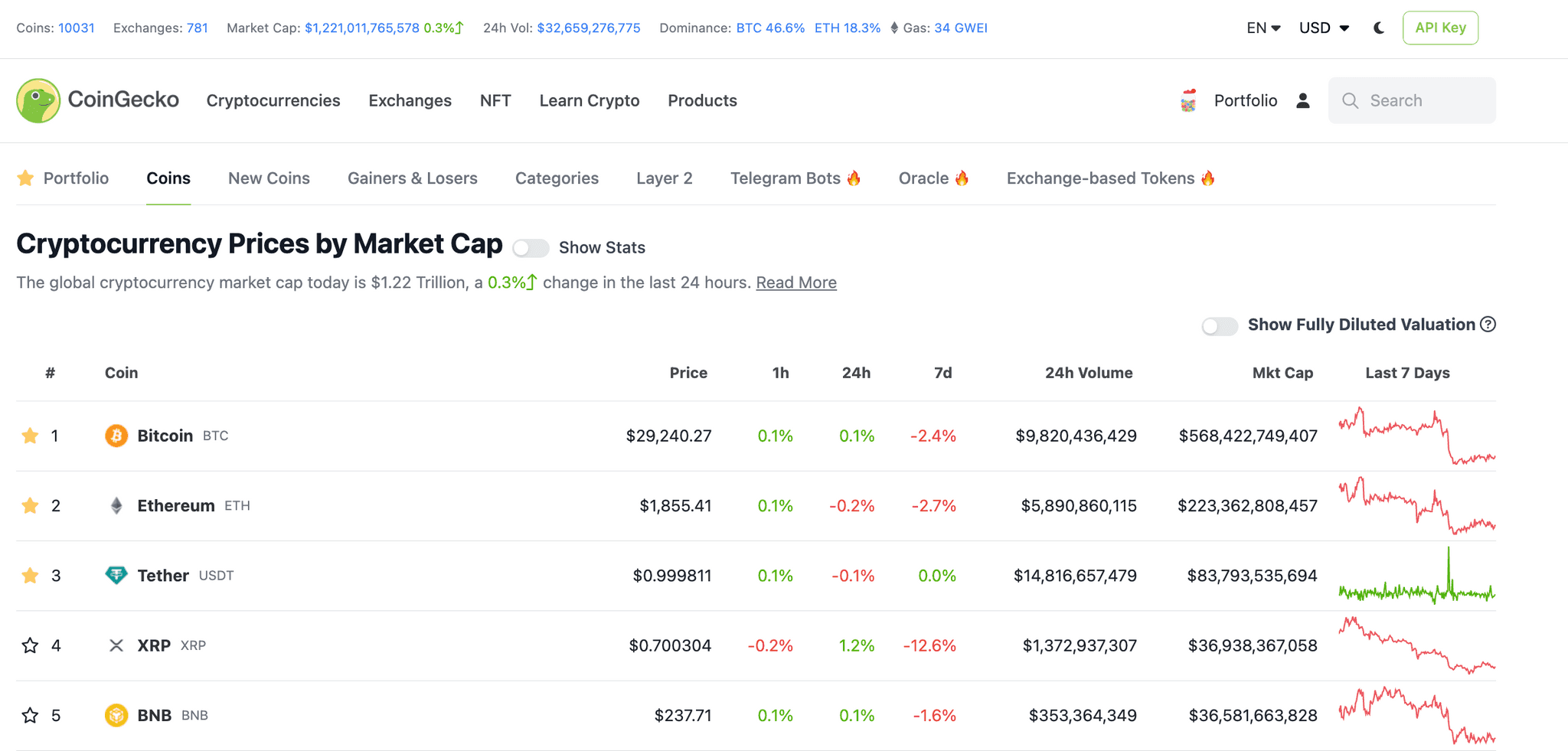Click the Read More link
1568x751 pixels.
796,282
